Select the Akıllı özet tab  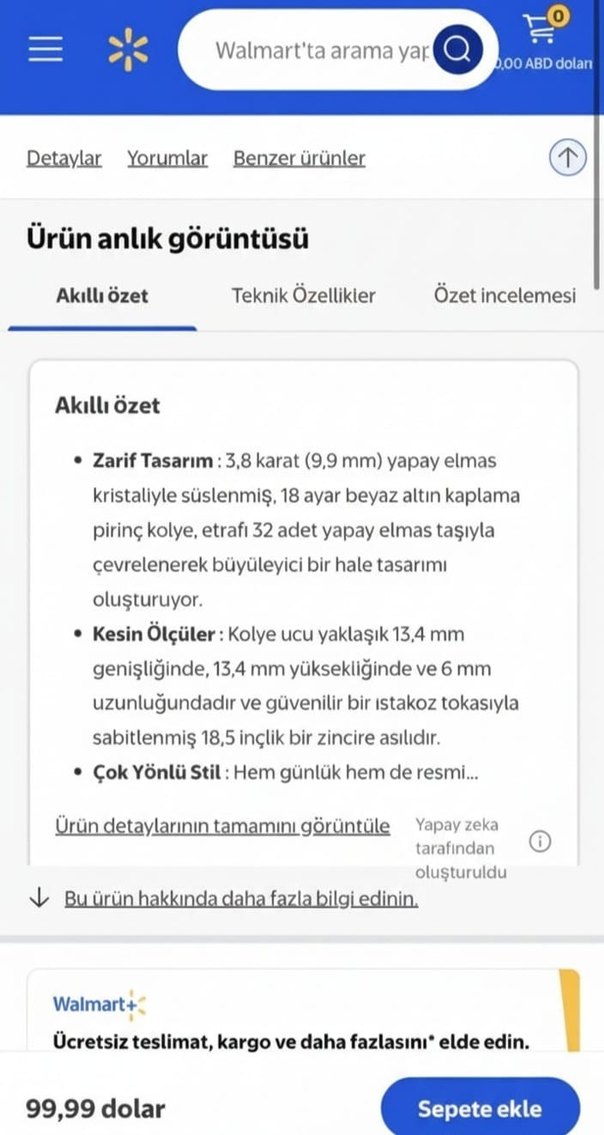(x=100, y=295)
